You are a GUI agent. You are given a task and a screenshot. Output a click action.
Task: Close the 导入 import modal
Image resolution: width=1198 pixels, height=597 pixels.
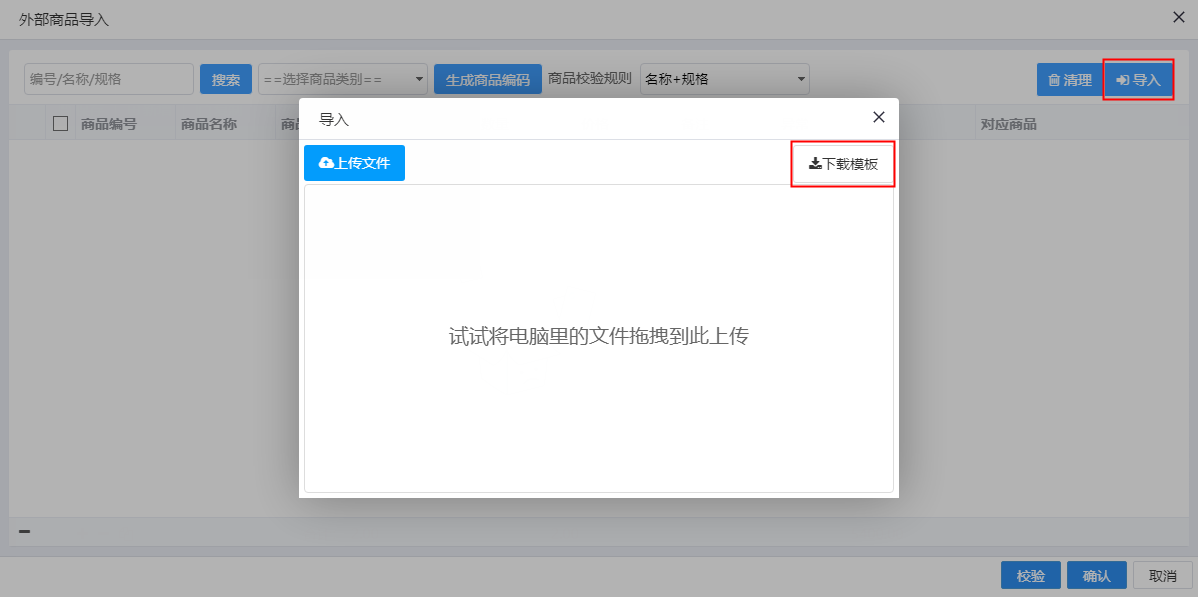click(878, 117)
